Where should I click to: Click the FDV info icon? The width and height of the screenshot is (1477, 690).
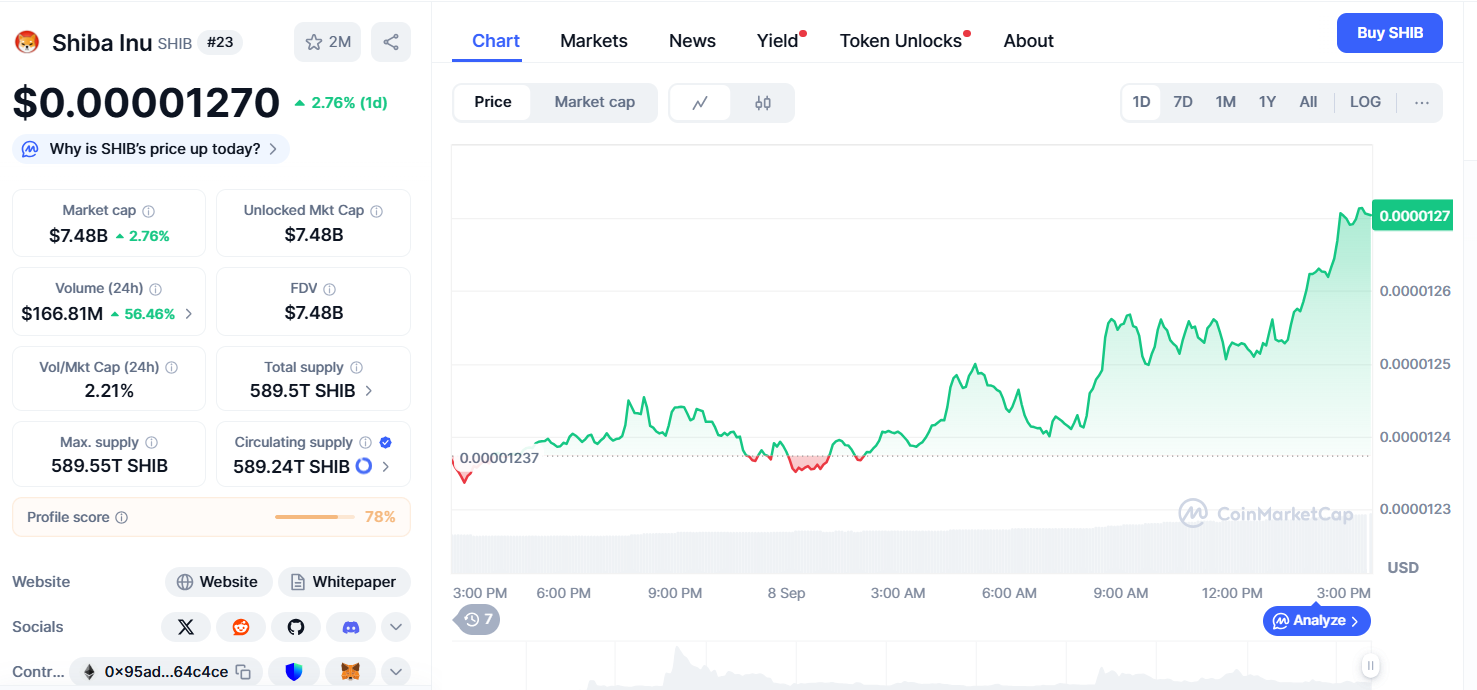(x=331, y=289)
